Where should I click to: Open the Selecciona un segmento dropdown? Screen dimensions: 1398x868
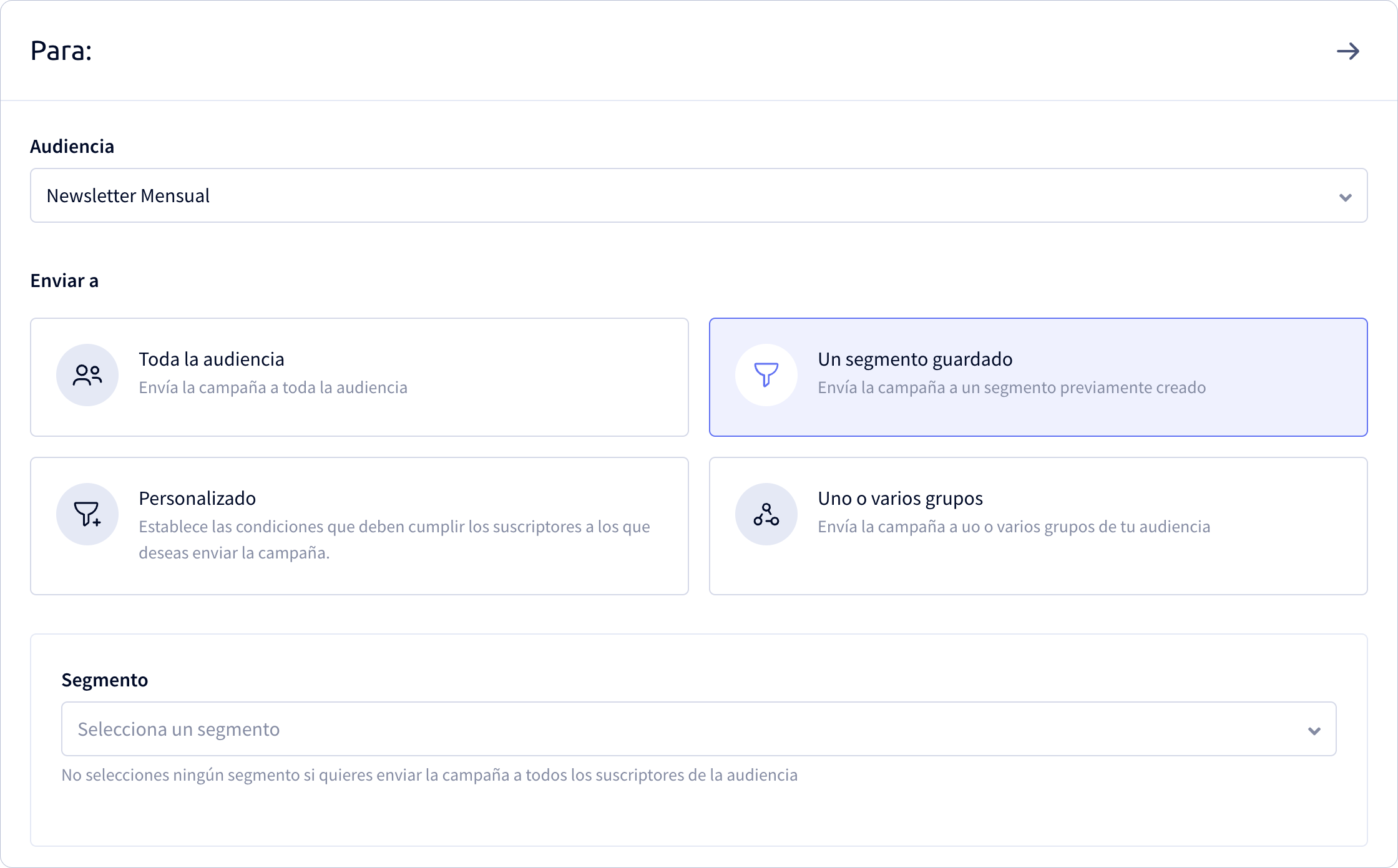pyautogui.click(x=699, y=729)
